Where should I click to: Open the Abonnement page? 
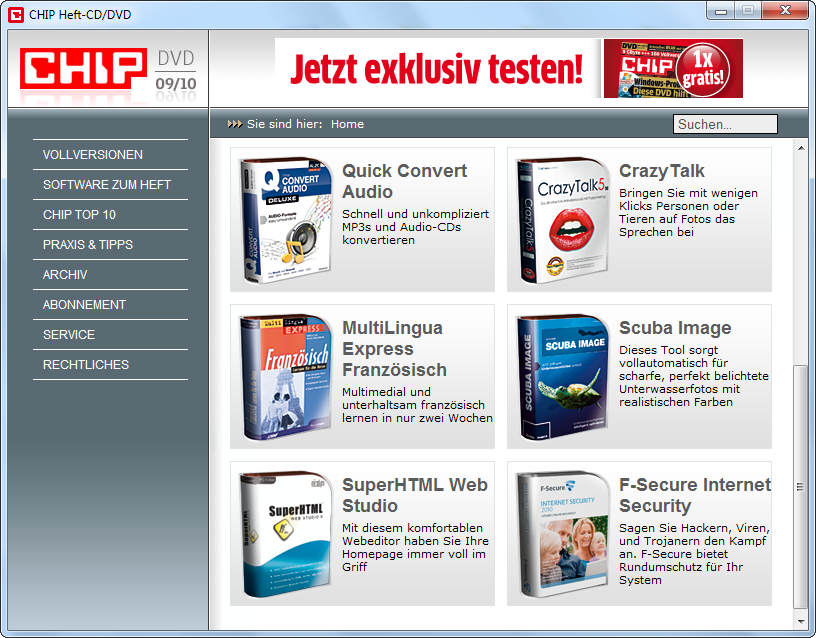(84, 305)
